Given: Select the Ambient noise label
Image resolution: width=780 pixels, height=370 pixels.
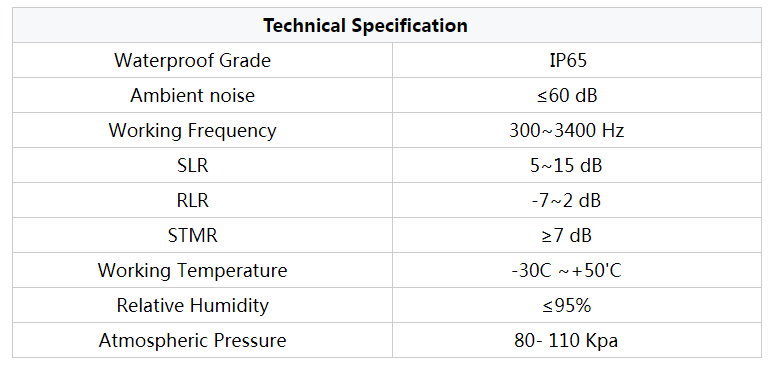Looking at the screenshot, I should 193,95.
